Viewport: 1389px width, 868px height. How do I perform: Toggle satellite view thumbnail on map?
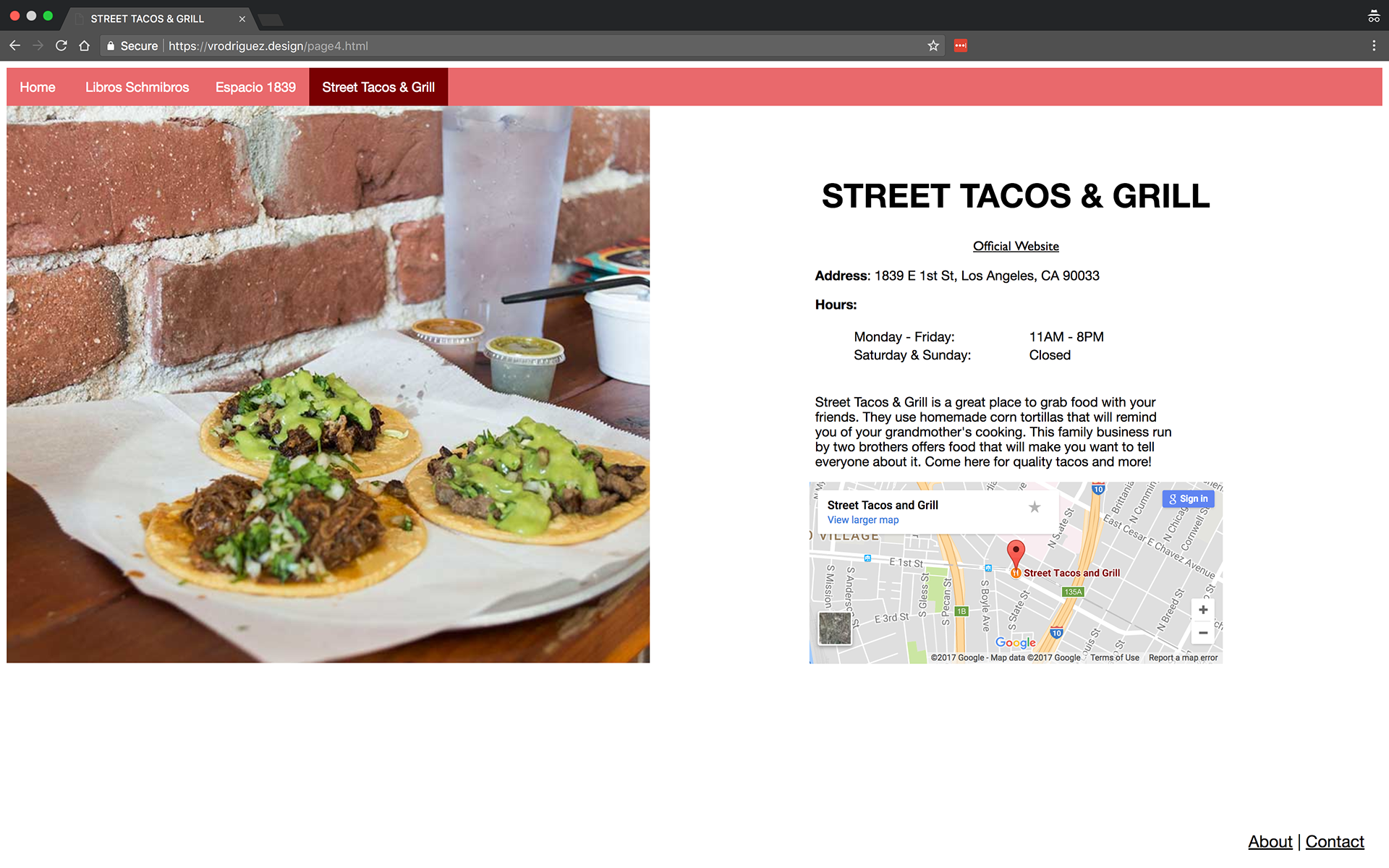[x=835, y=628]
